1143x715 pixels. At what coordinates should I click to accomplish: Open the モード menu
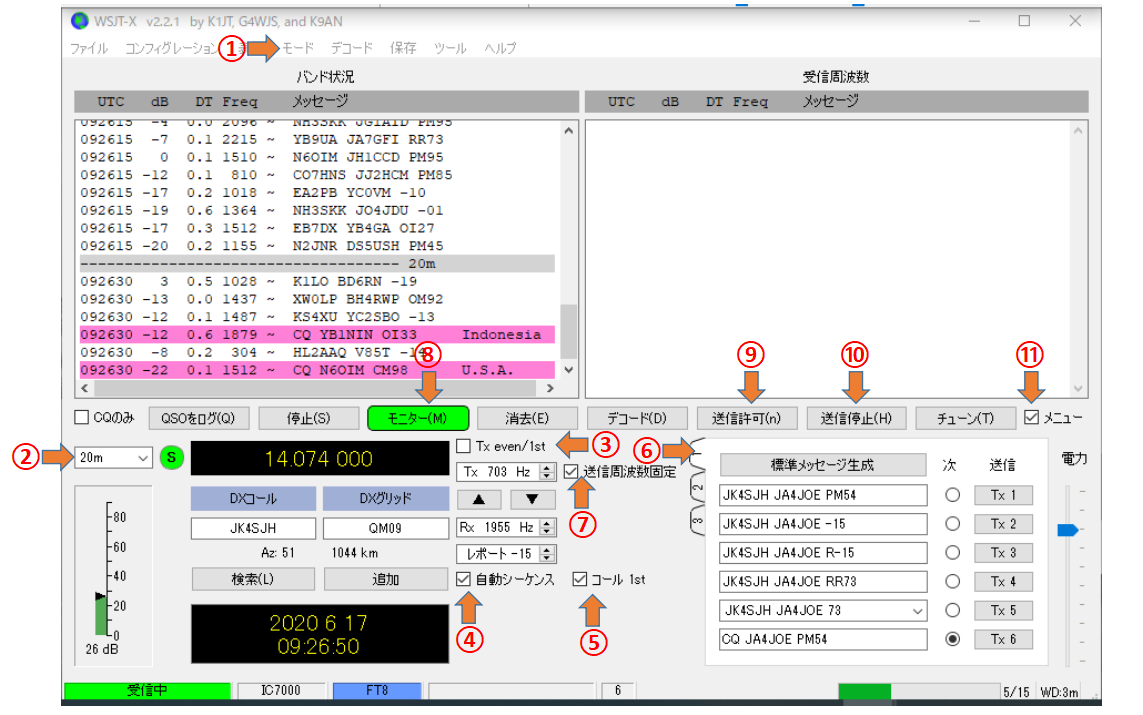(x=298, y=48)
